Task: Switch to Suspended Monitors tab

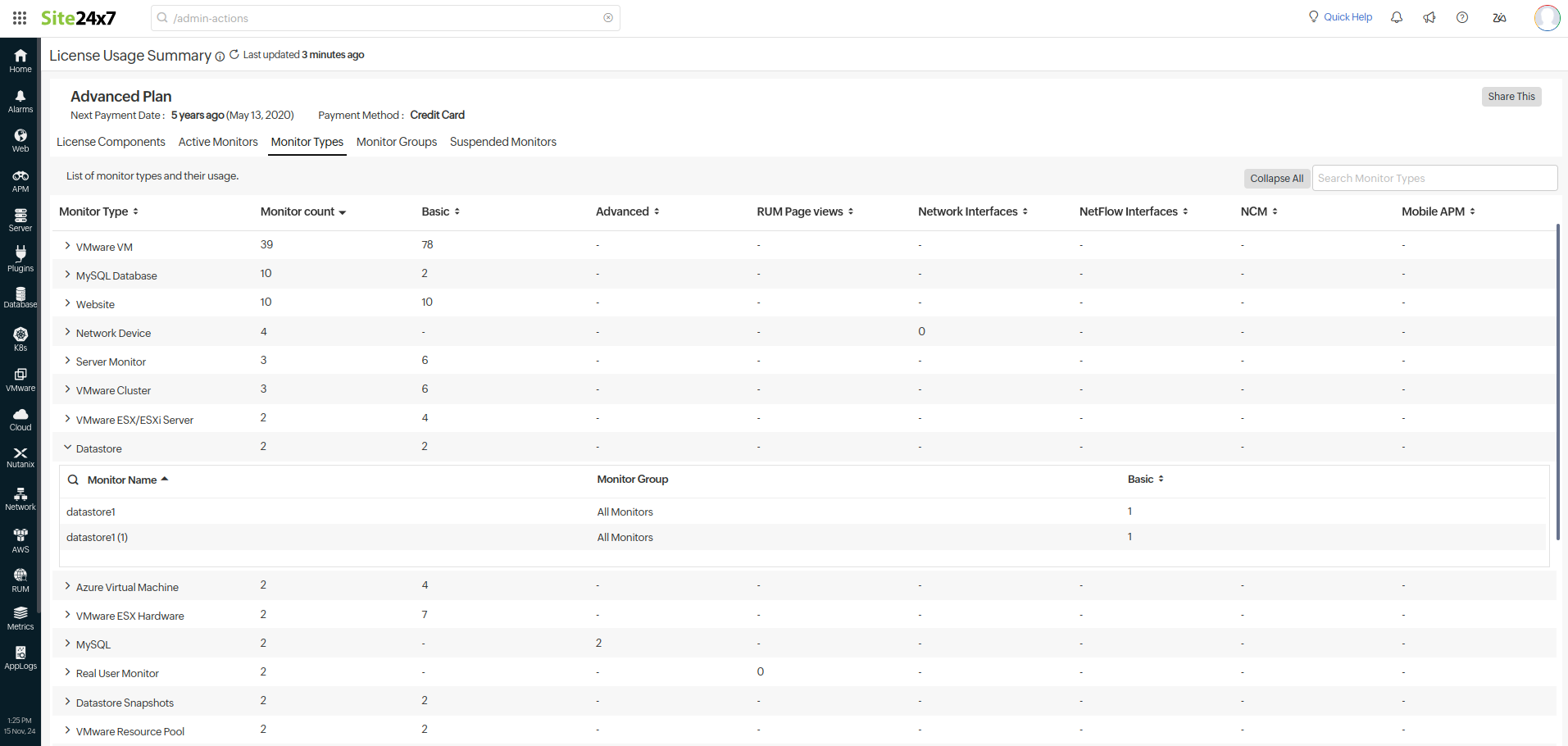Action: [502, 142]
